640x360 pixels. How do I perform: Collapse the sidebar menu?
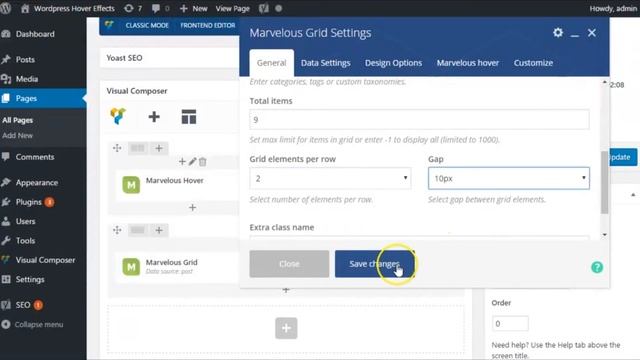[39, 324]
